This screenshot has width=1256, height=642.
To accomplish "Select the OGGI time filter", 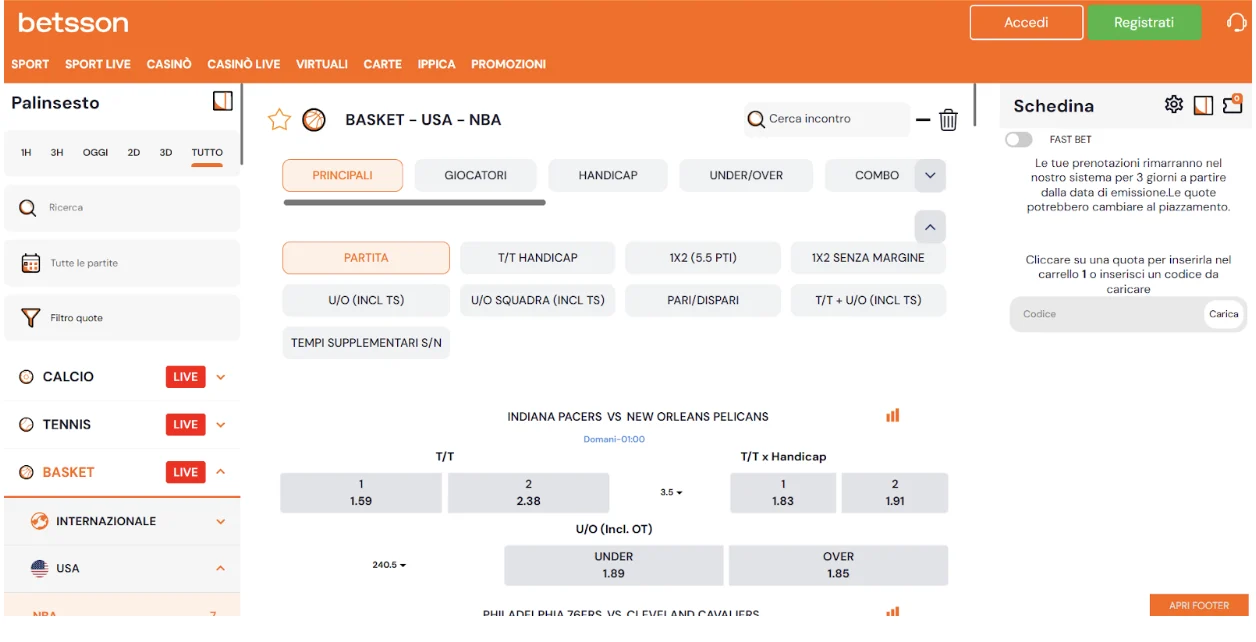I will [x=95, y=153].
